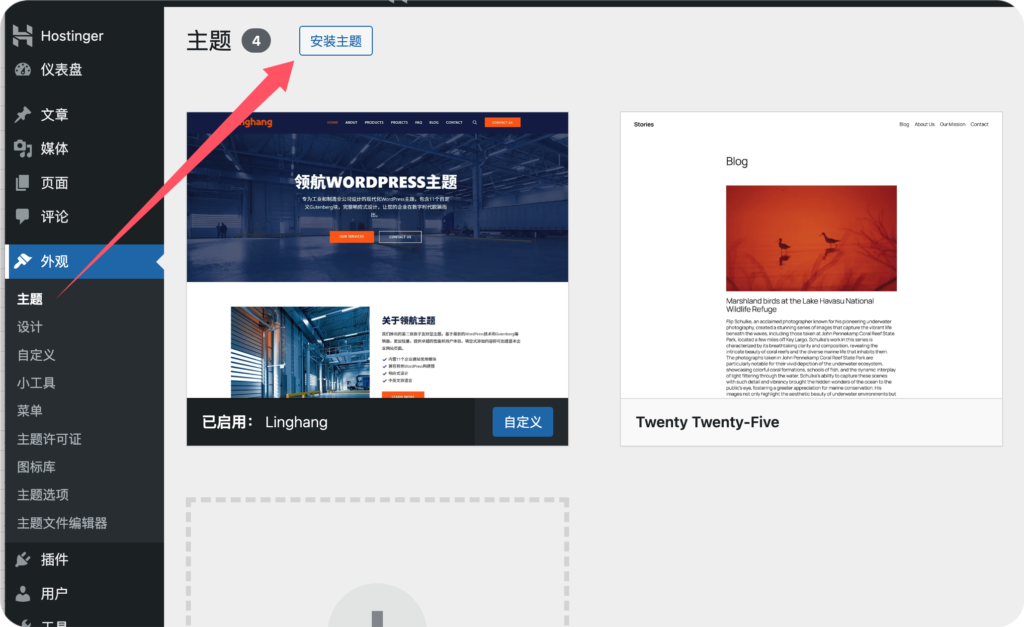Click the Pages icon in sidebar
Image resolution: width=1024 pixels, height=627 pixels.
click(22, 183)
